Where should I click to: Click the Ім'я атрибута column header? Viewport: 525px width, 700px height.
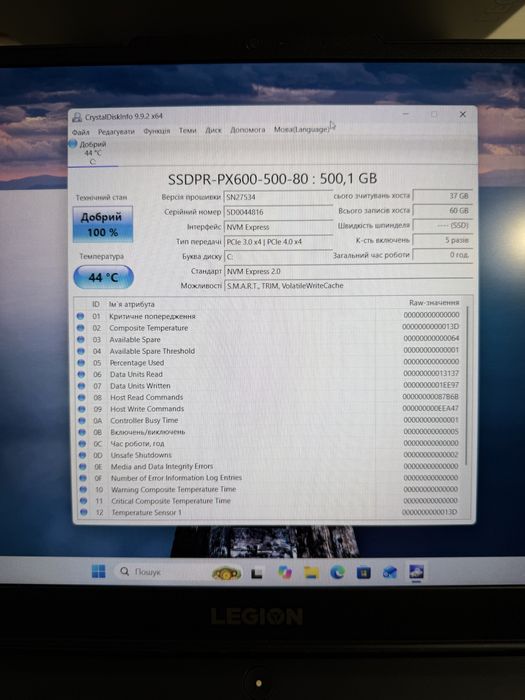(132, 304)
